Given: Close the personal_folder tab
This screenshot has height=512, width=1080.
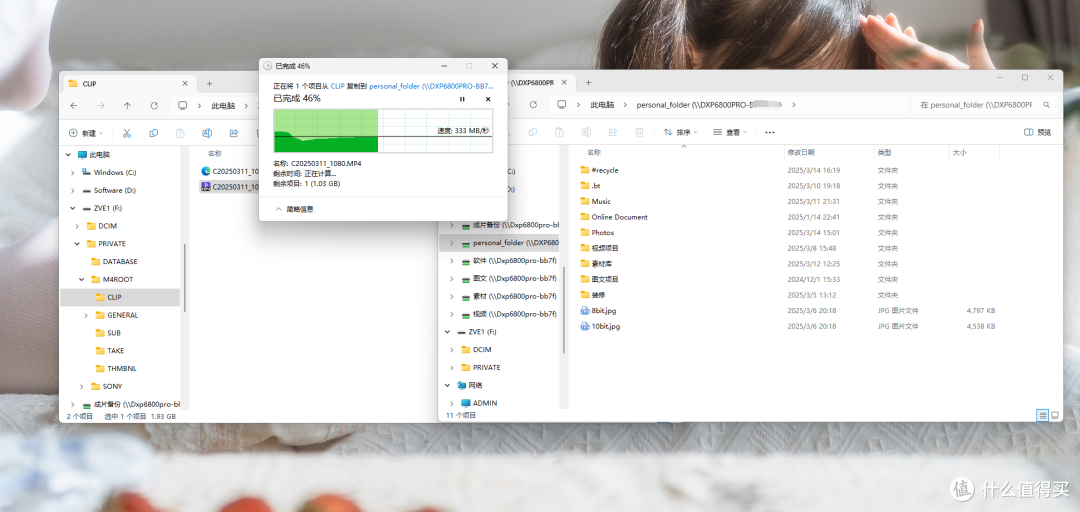Looking at the screenshot, I should (563, 83).
